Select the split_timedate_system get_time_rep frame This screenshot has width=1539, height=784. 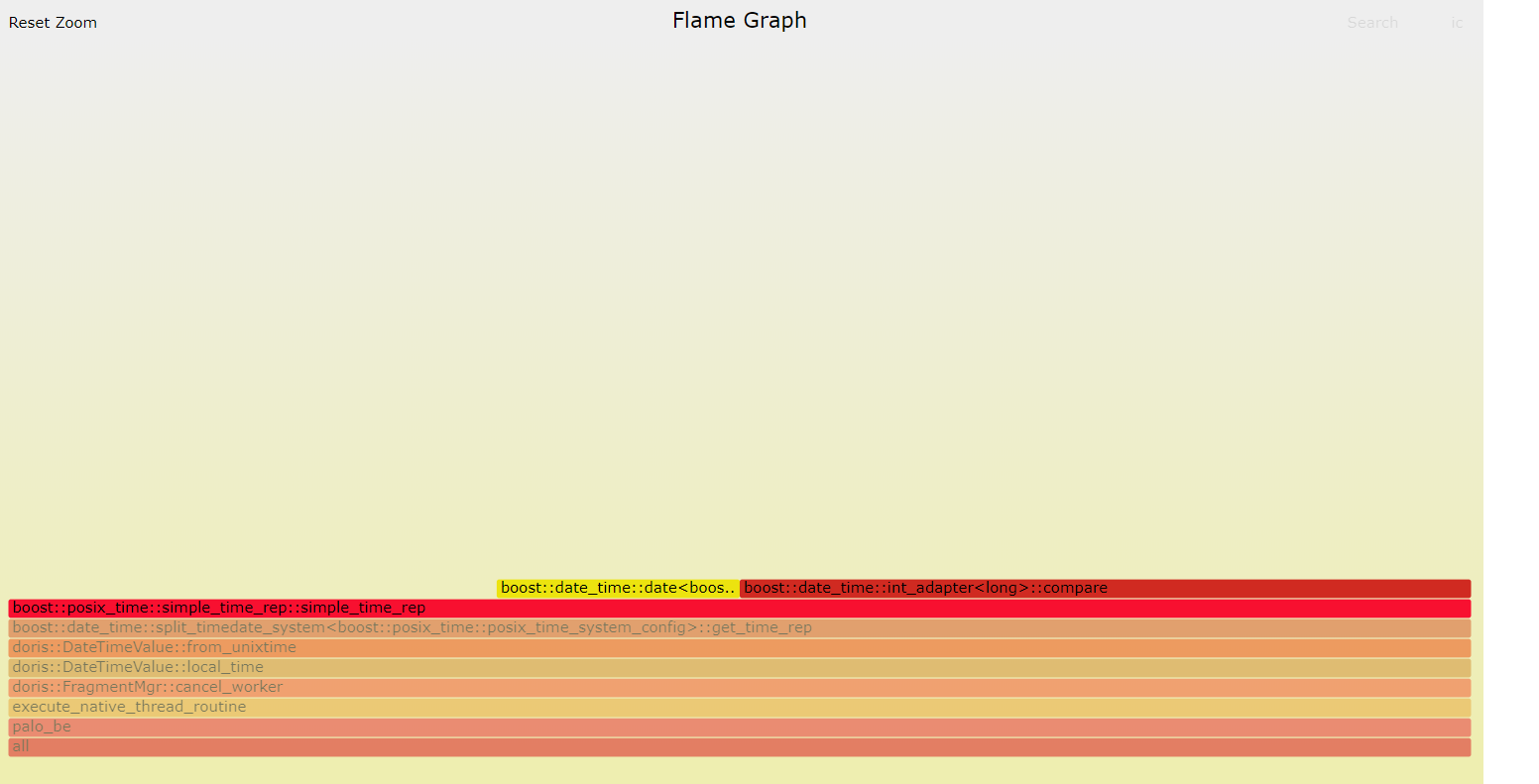point(740,628)
